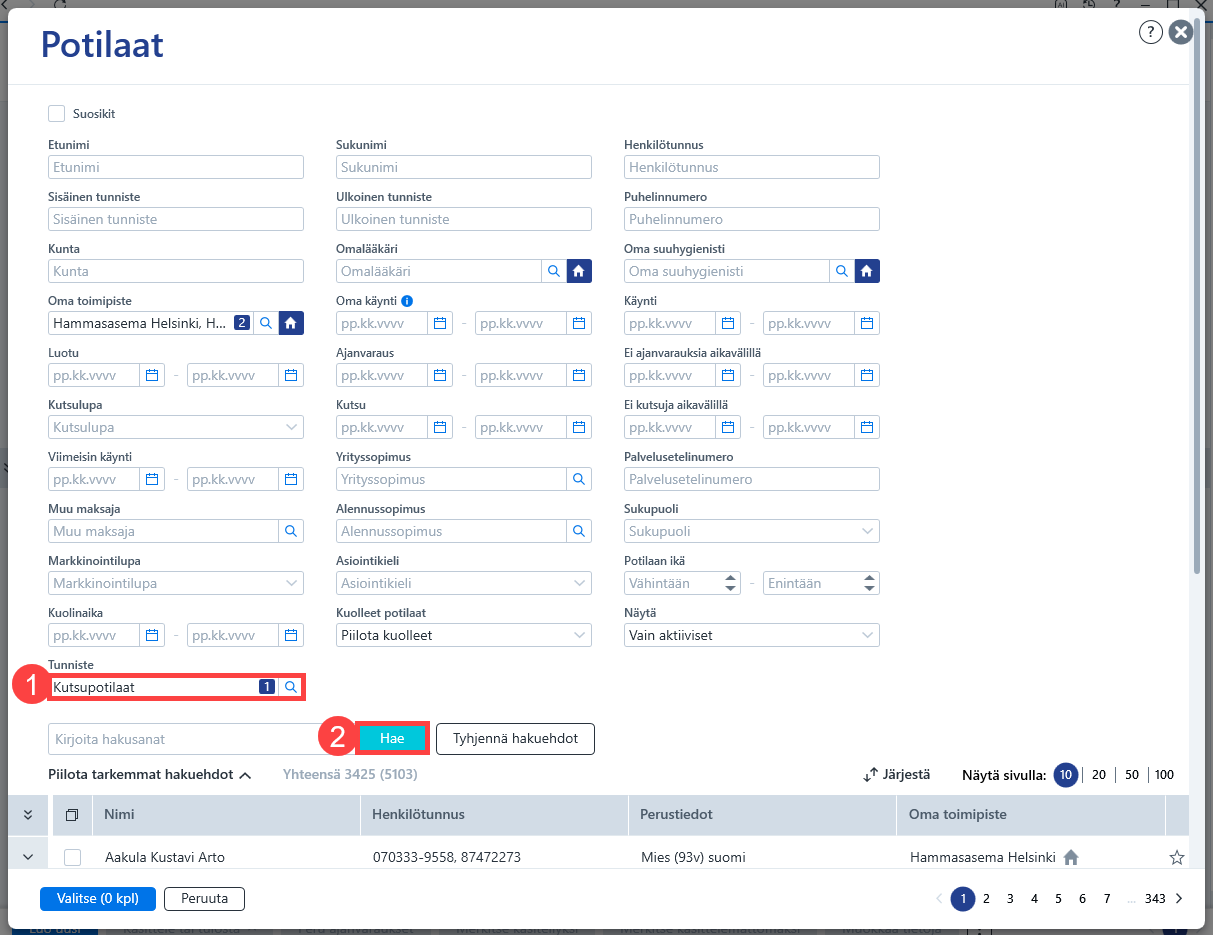Image resolution: width=1213 pixels, height=935 pixels.
Task: Open calendar for Kuolinaika start date
Action: [152, 635]
